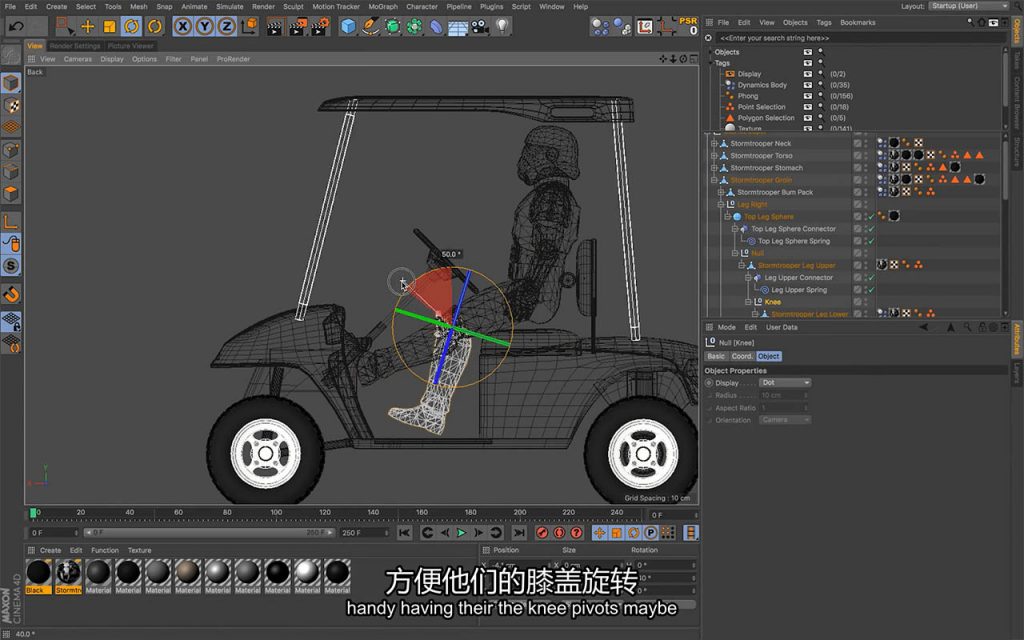The height and width of the screenshot is (640, 1024).
Task: Switch the coordinate system icon
Action: coord(249,27)
